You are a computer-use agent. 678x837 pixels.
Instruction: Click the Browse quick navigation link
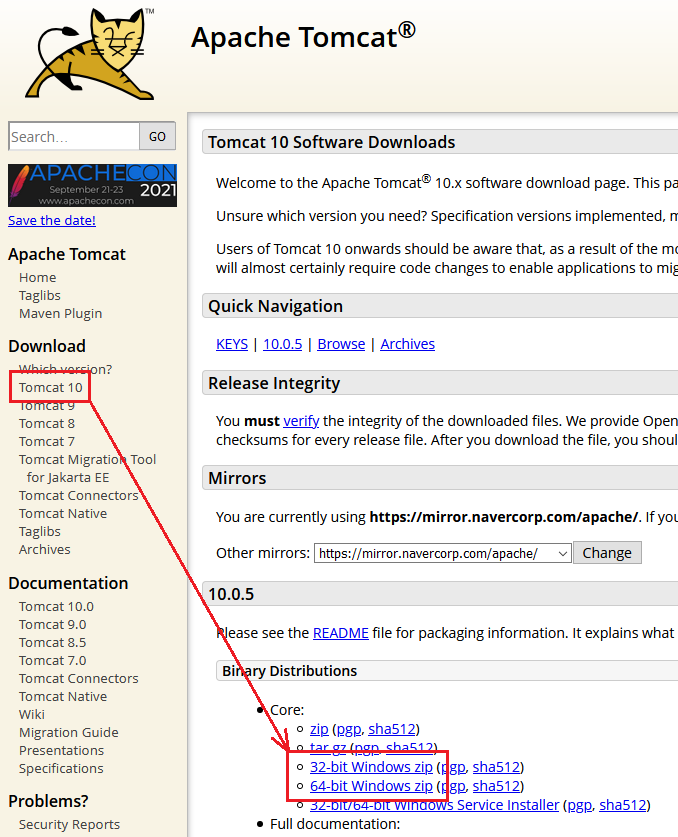tap(341, 344)
